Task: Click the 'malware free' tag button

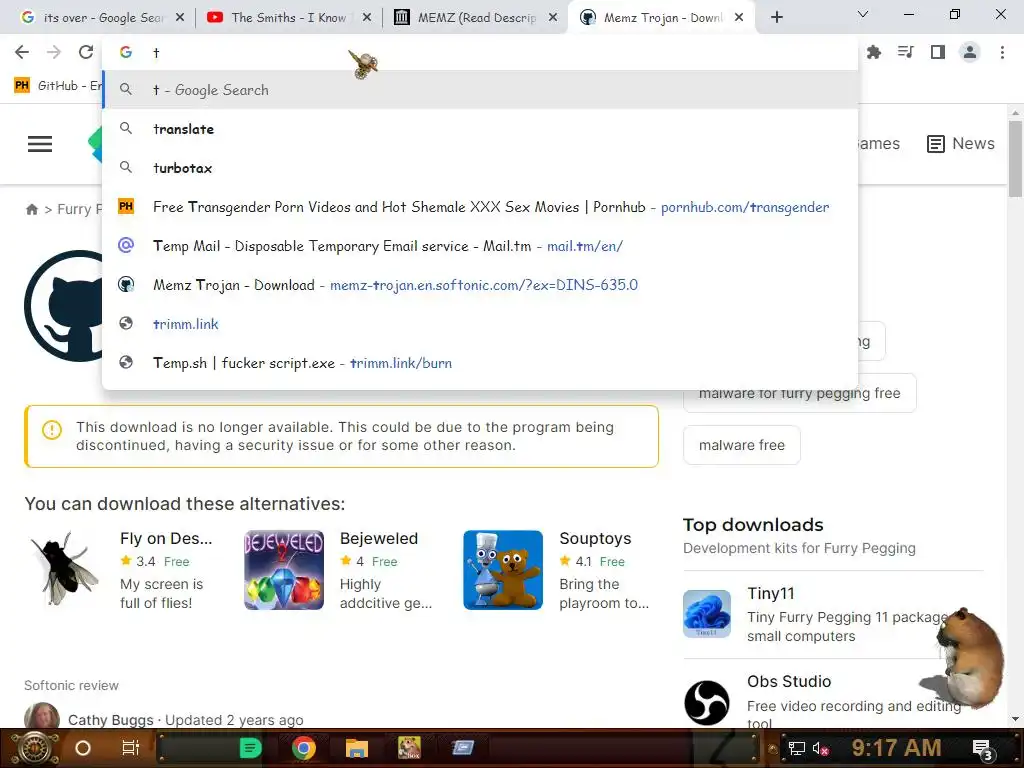Action: 741,445
